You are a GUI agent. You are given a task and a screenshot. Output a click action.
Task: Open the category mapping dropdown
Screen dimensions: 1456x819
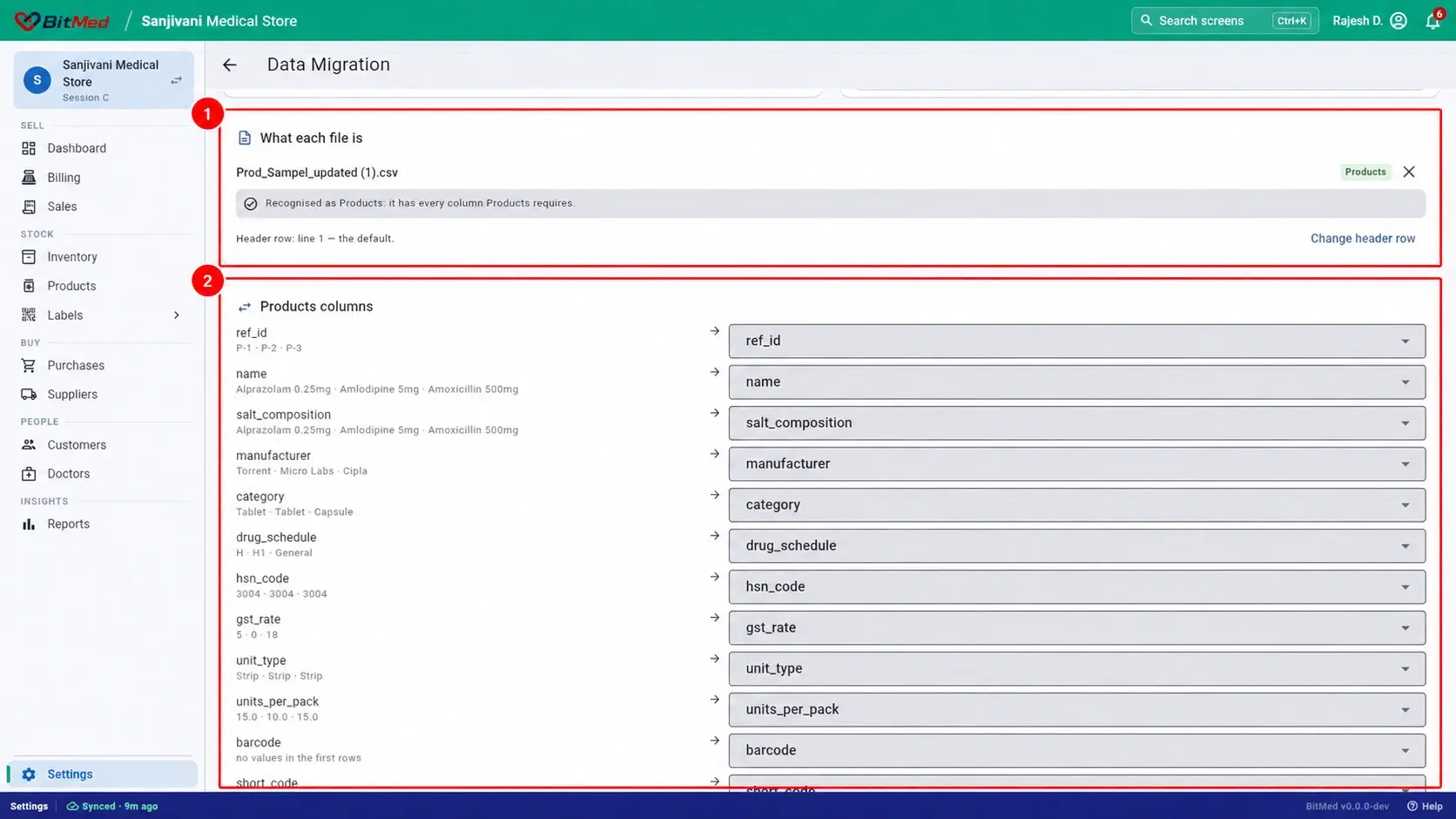coord(1076,504)
